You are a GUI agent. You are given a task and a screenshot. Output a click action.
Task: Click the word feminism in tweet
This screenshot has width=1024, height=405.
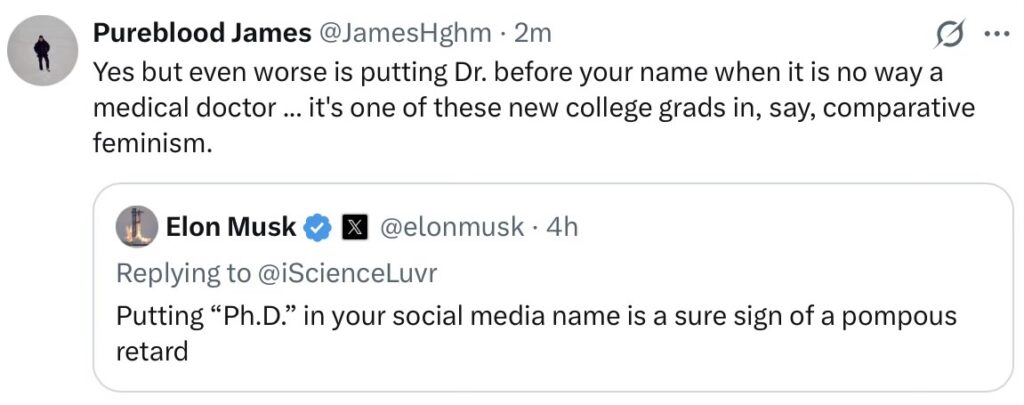coord(153,144)
